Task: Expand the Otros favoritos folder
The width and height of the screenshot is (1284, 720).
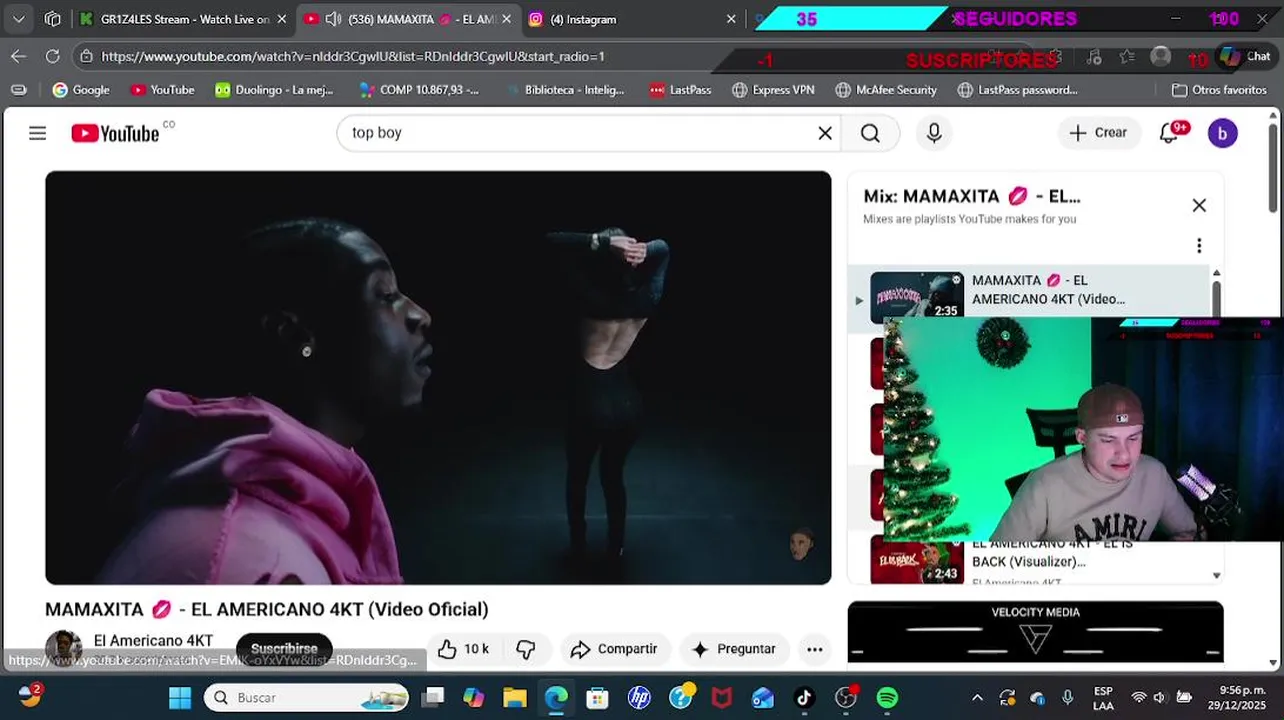Action: click(x=1219, y=90)
